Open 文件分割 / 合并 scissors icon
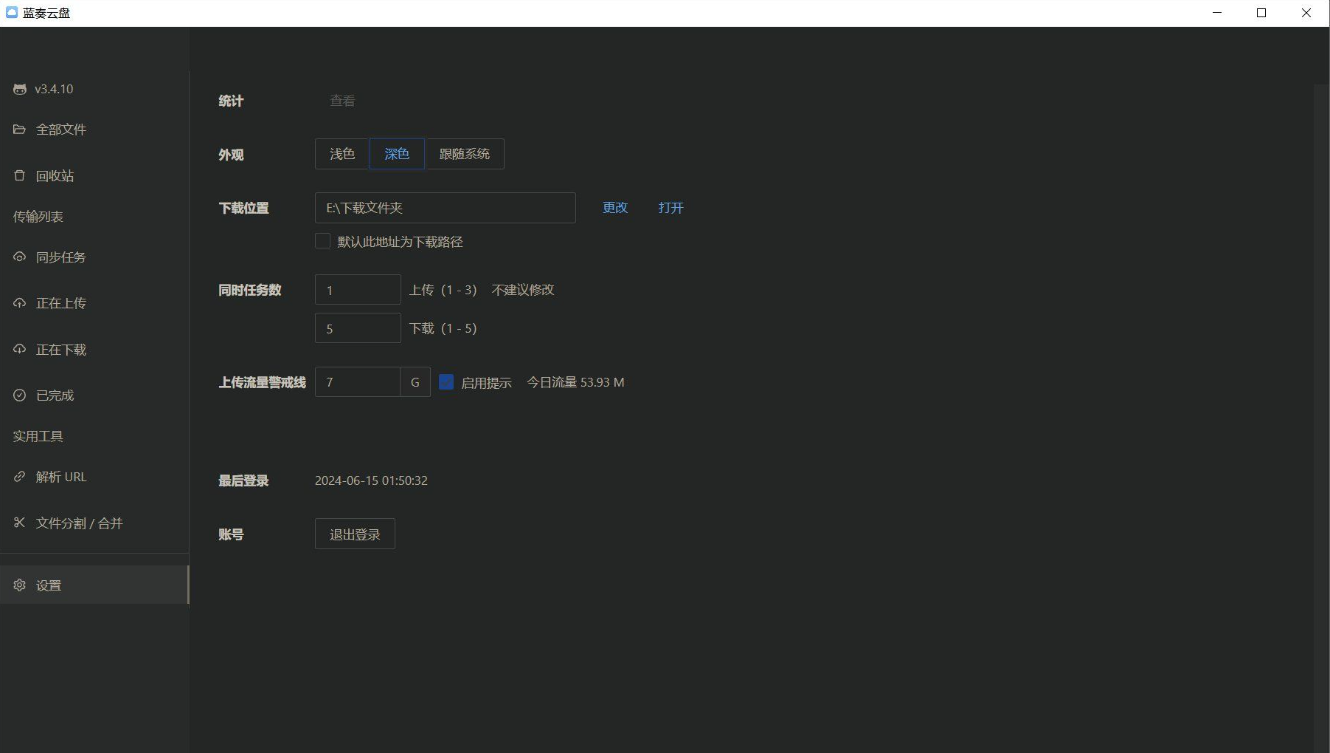The height and width of the screenshot is (753, 1330). 19,523
